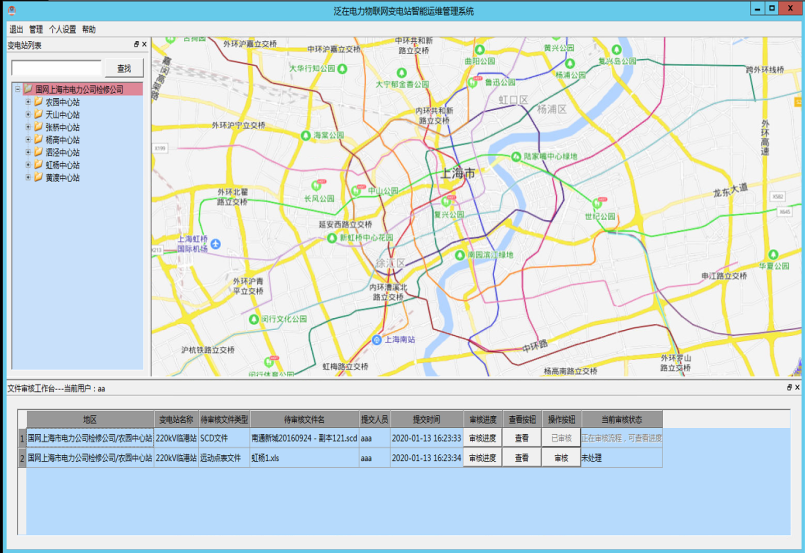Click the 提交时间 column header
805x553 pixels.
(x=427, y=419)
